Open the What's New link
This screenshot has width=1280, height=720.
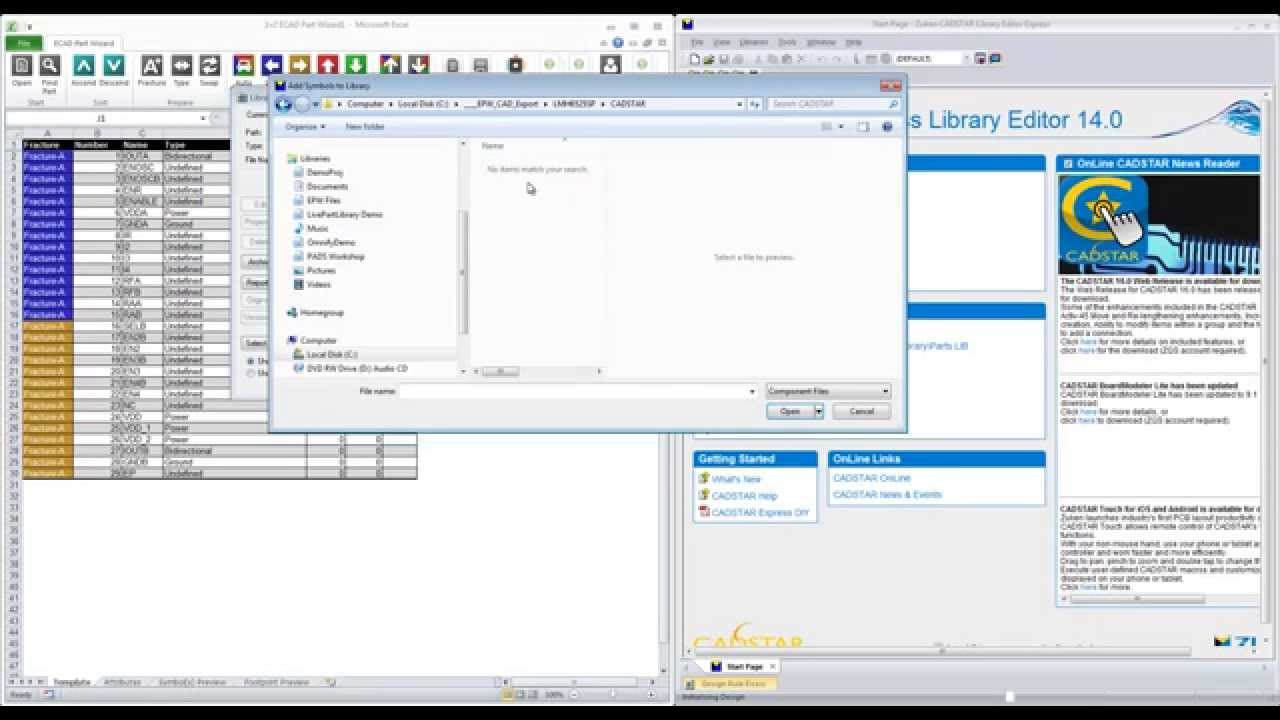[736, 479]
